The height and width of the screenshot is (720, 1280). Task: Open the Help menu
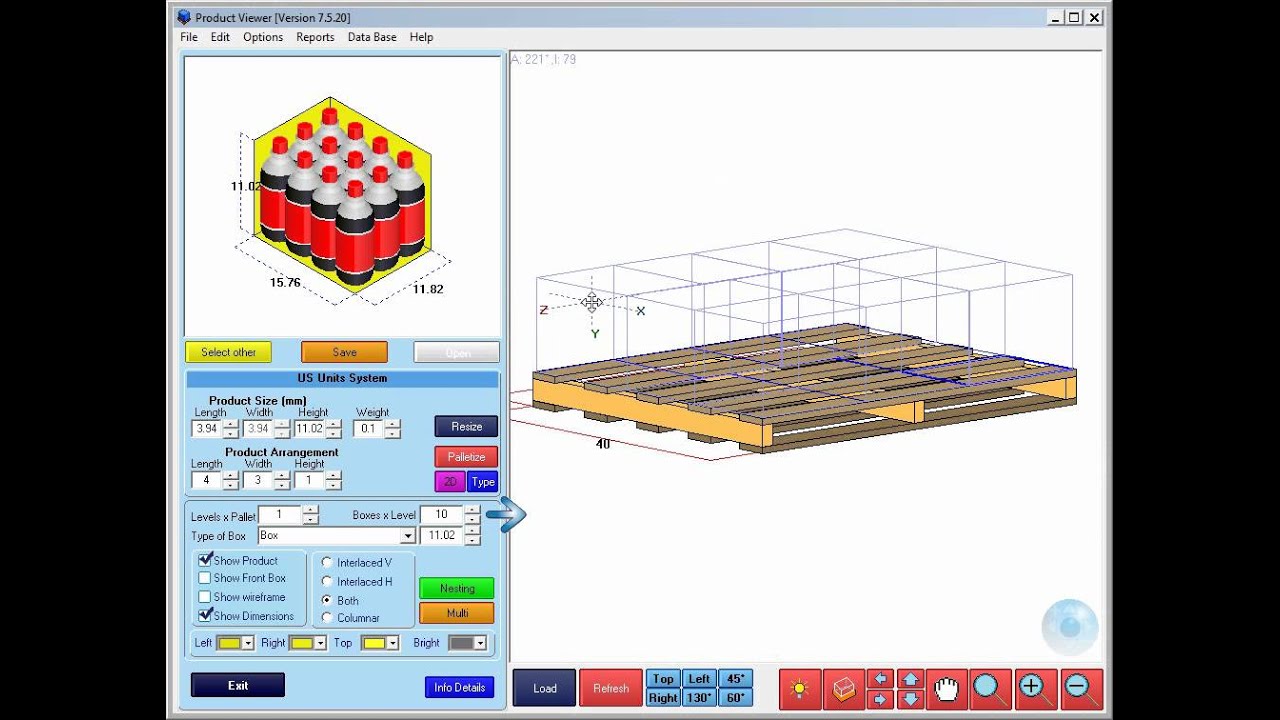pyautogui.click(x=421, y=37)
